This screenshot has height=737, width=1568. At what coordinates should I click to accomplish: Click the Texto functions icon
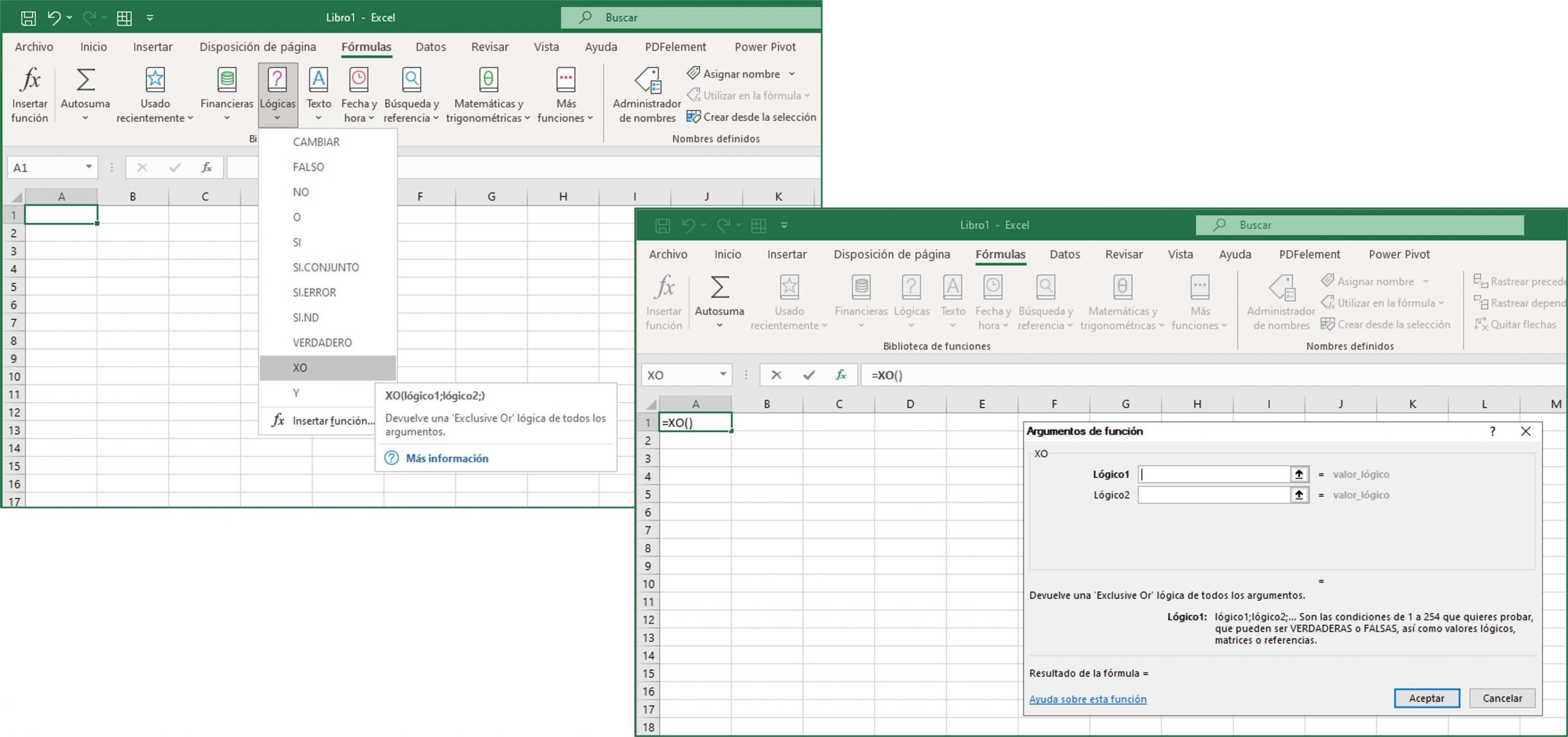[318, 93]
